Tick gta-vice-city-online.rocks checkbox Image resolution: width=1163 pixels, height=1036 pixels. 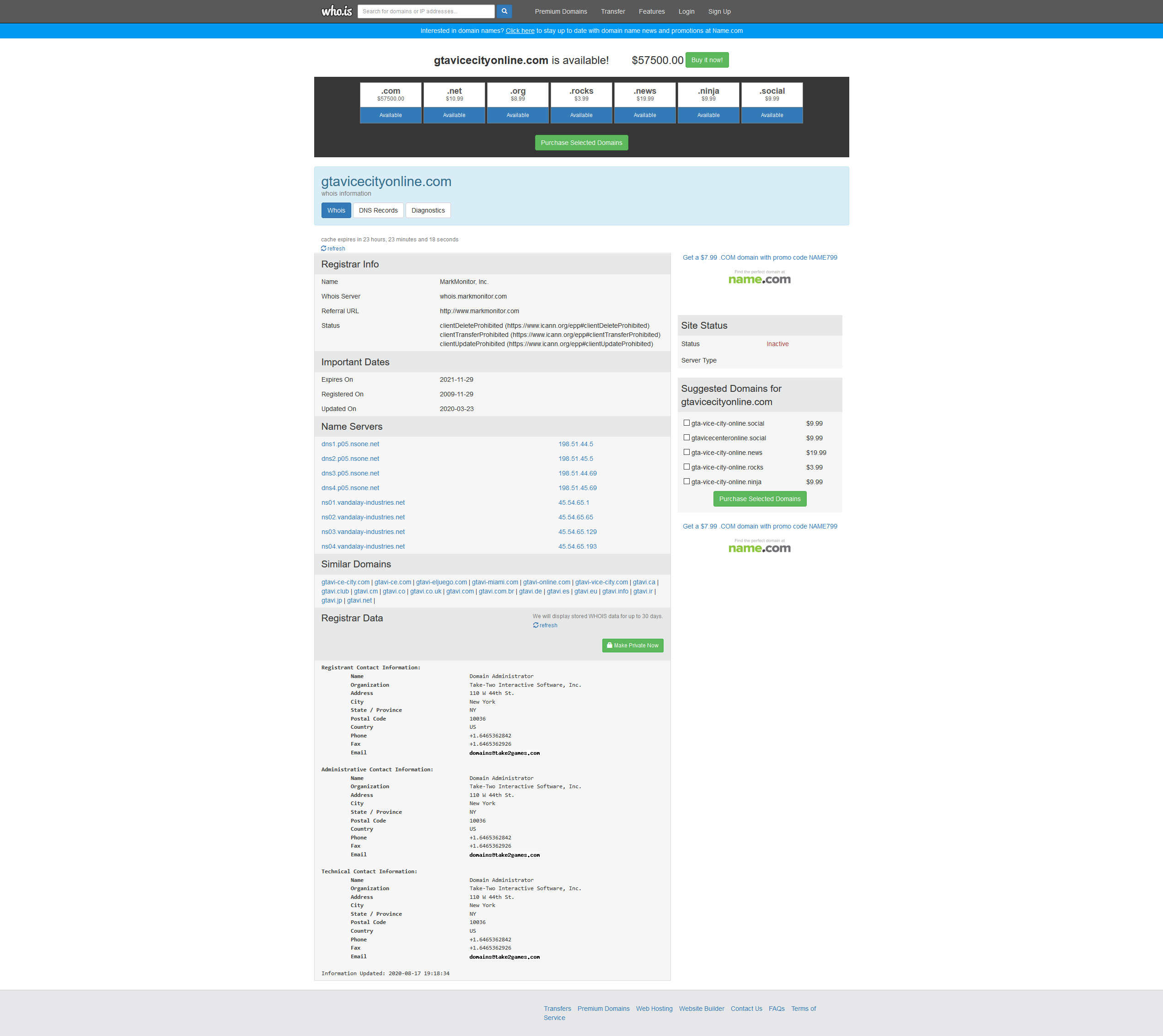pyautogui.click(x=686, y=467)
